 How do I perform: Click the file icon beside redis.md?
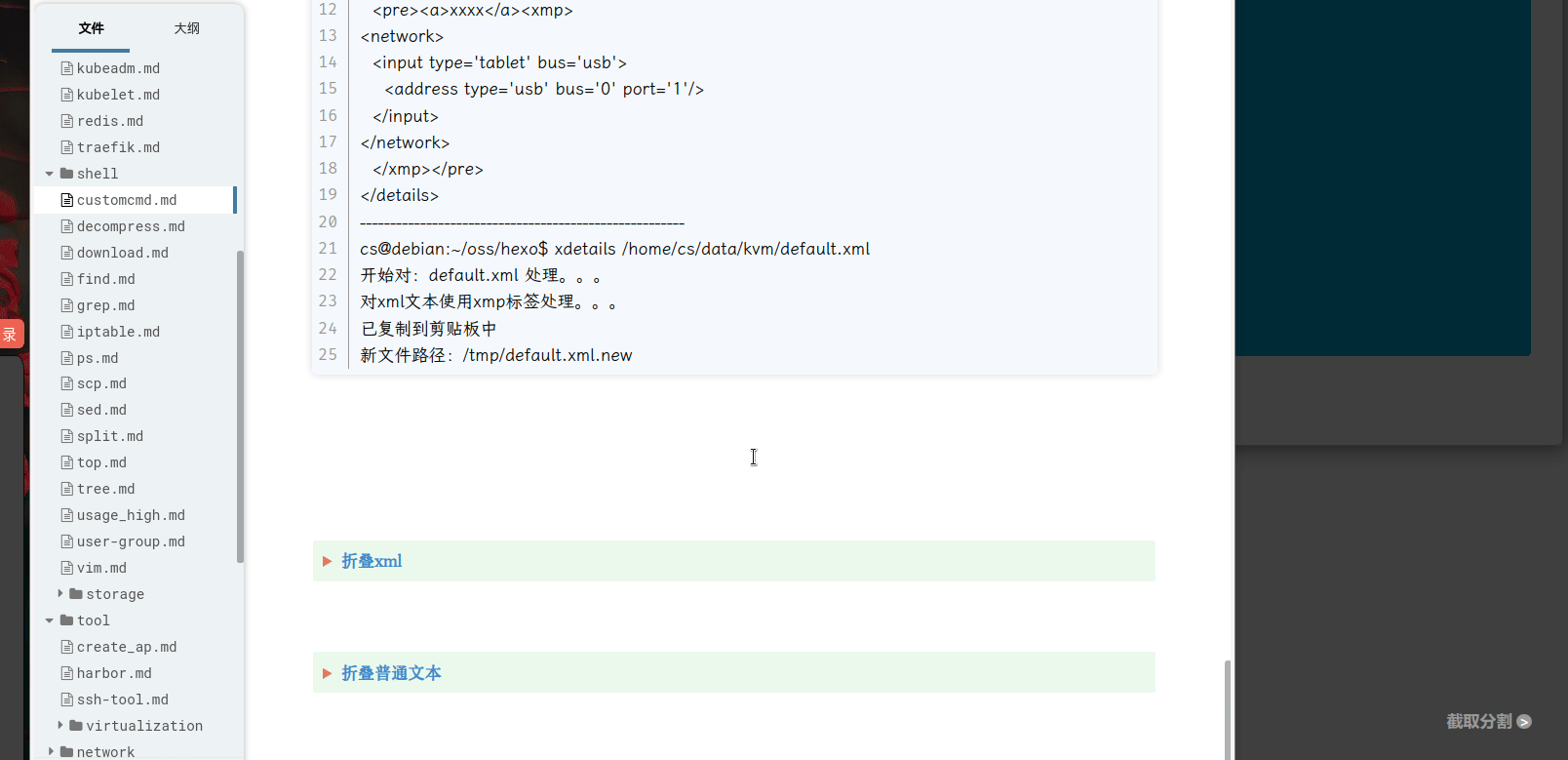(x=67, y=121)
